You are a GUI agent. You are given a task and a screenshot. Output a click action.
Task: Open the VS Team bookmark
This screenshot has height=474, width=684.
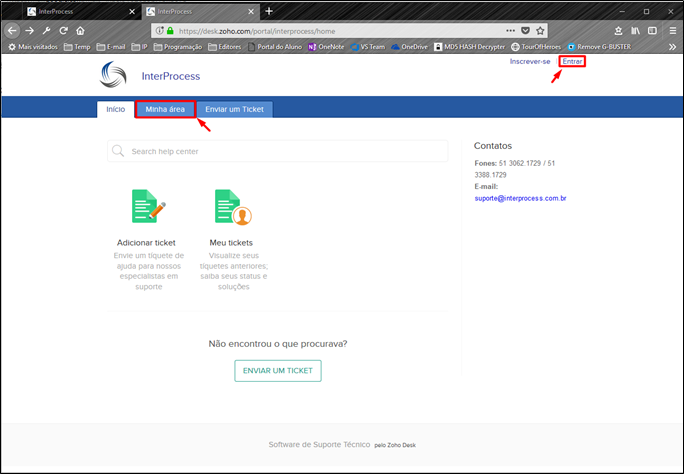coord(368,47)
